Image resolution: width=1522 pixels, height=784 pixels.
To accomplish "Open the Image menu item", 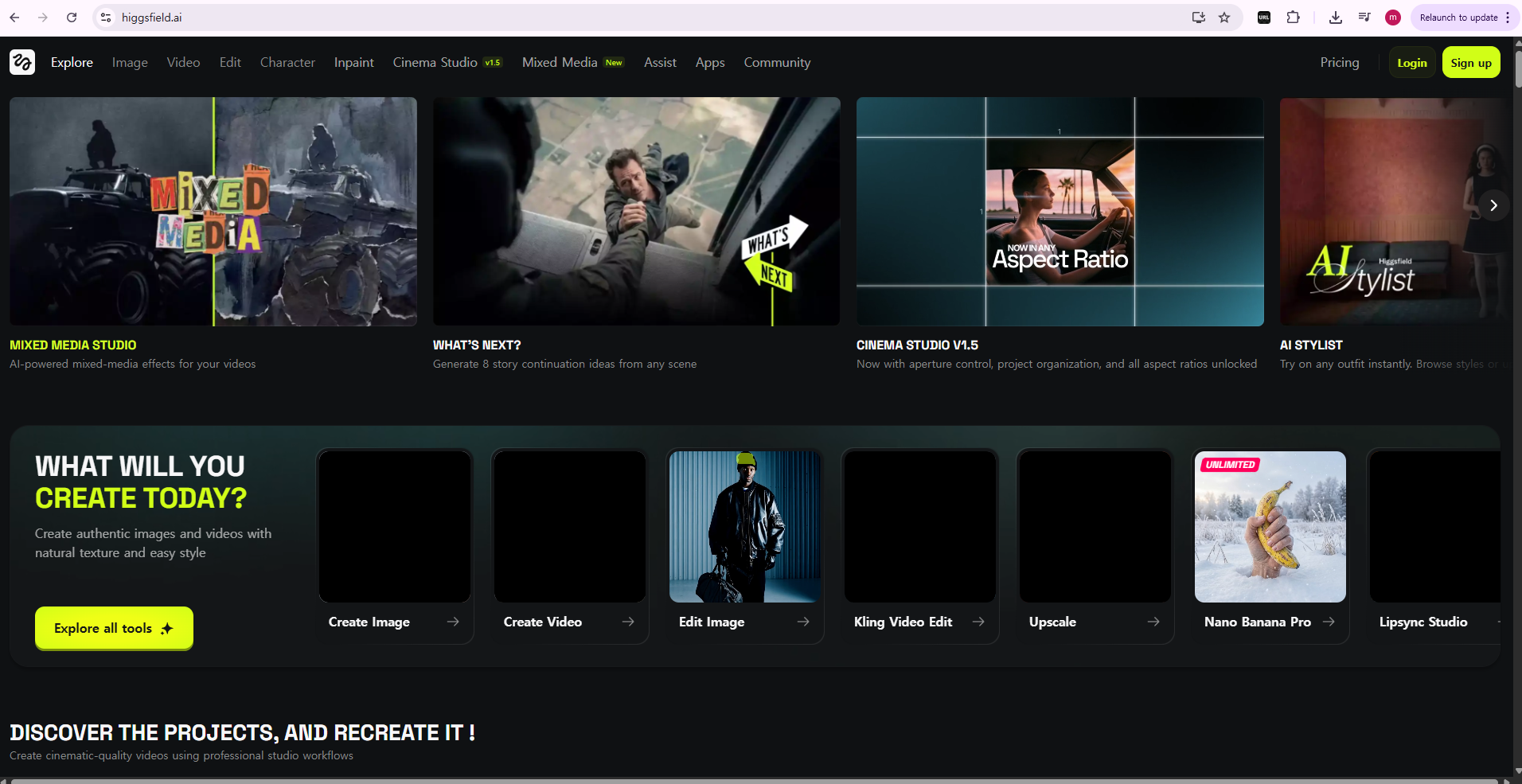I will click(x=130, y=62).
